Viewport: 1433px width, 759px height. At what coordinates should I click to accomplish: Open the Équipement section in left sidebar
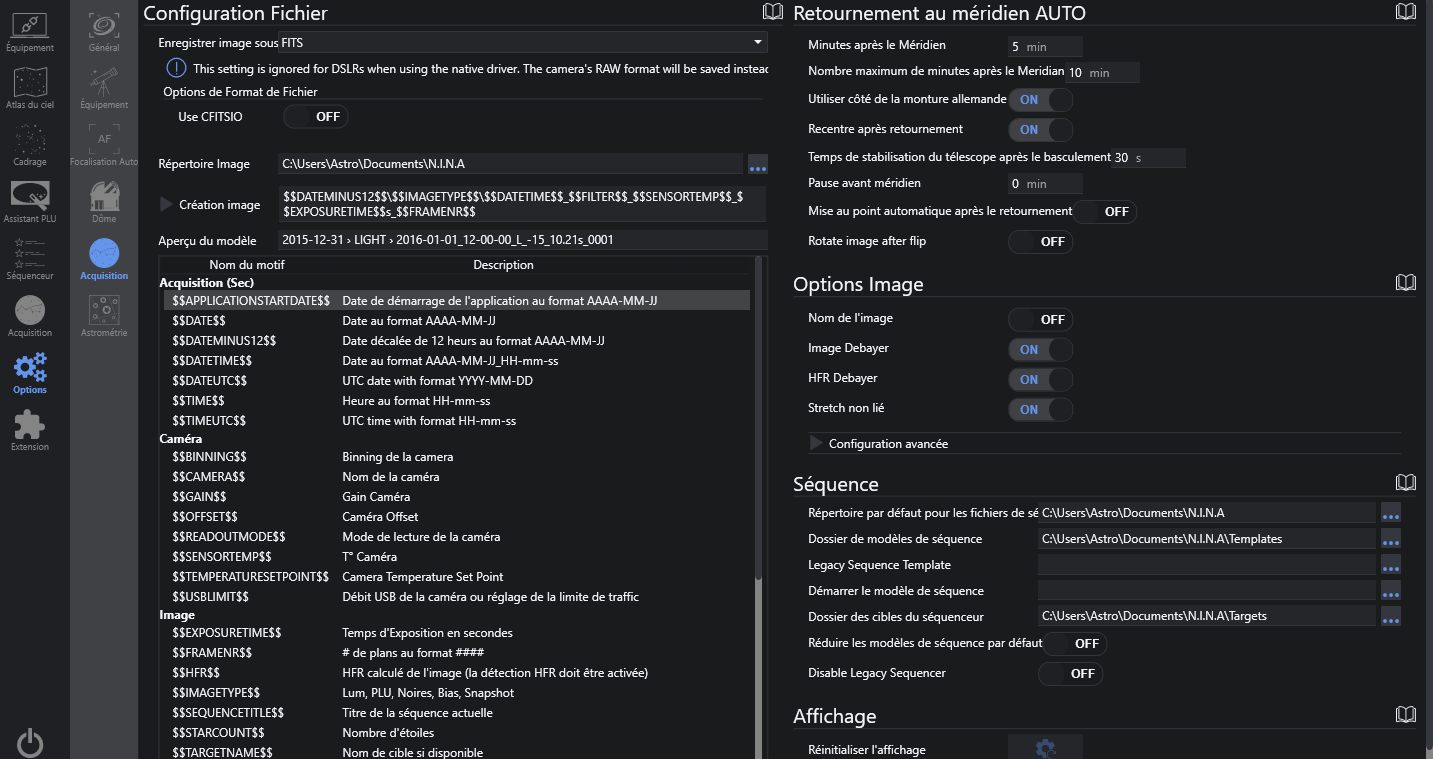[30, 31]
